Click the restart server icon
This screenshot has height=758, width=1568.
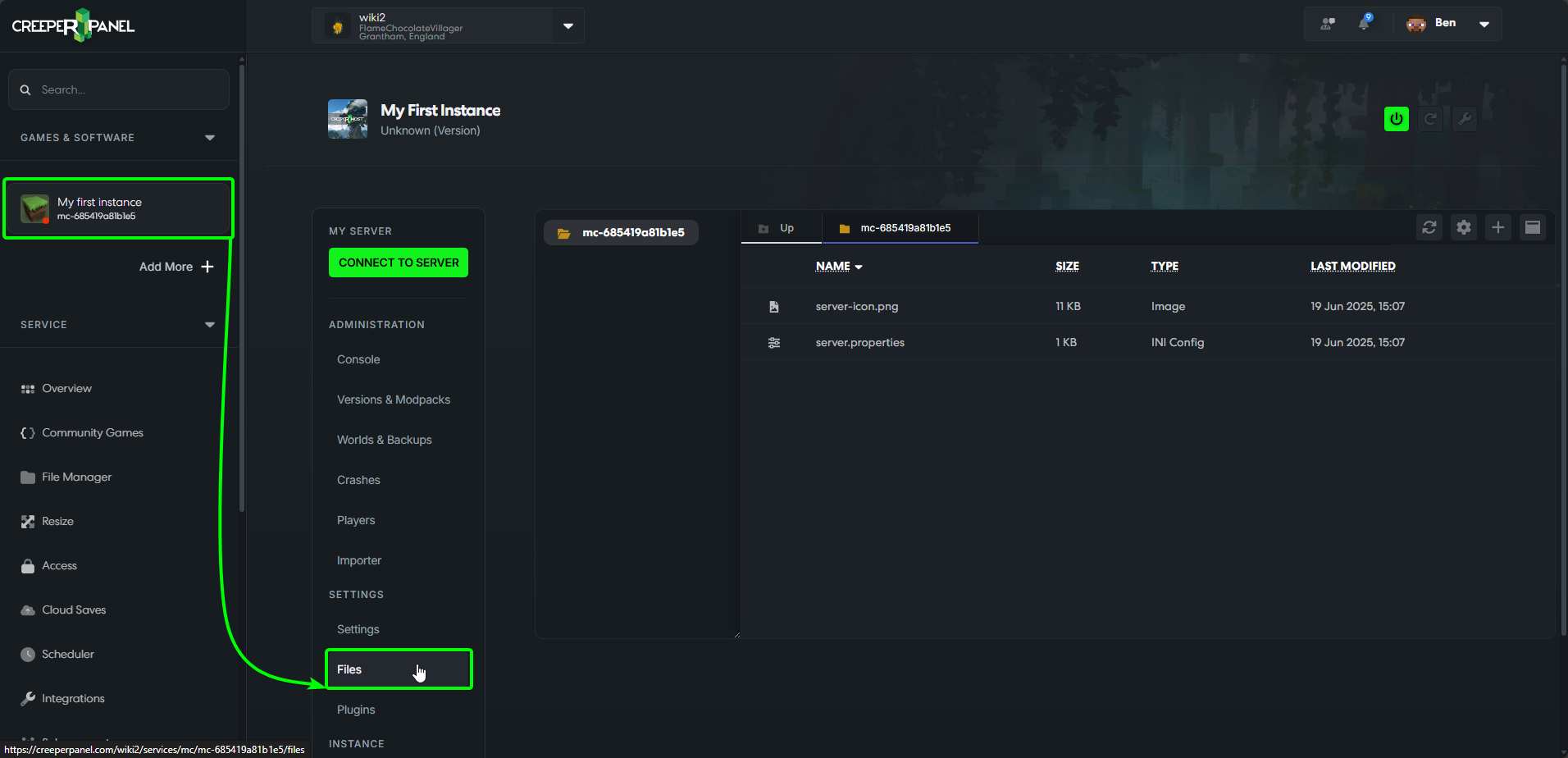(1430, 119)
